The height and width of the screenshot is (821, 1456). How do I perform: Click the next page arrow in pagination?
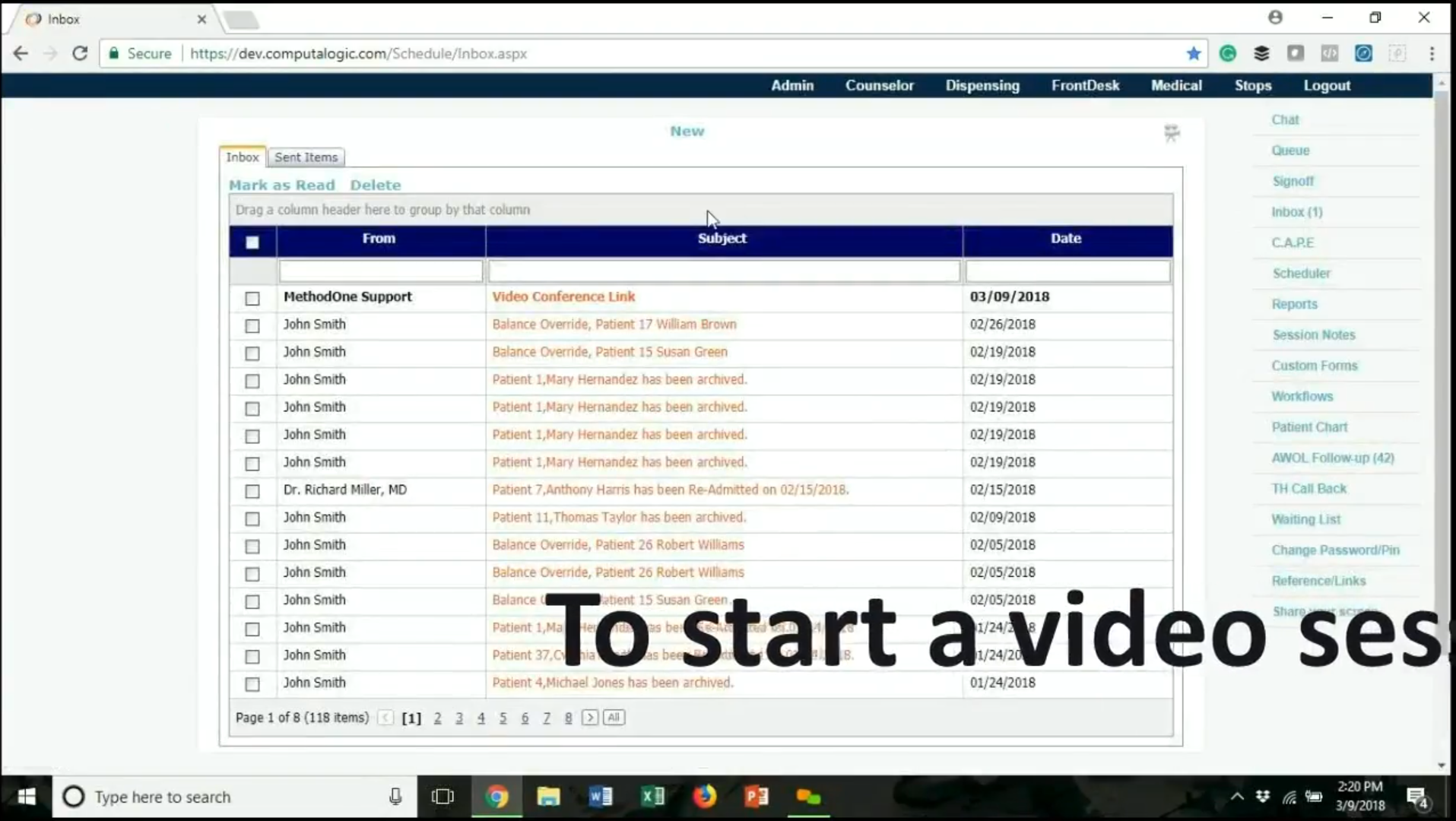(590, 718)
